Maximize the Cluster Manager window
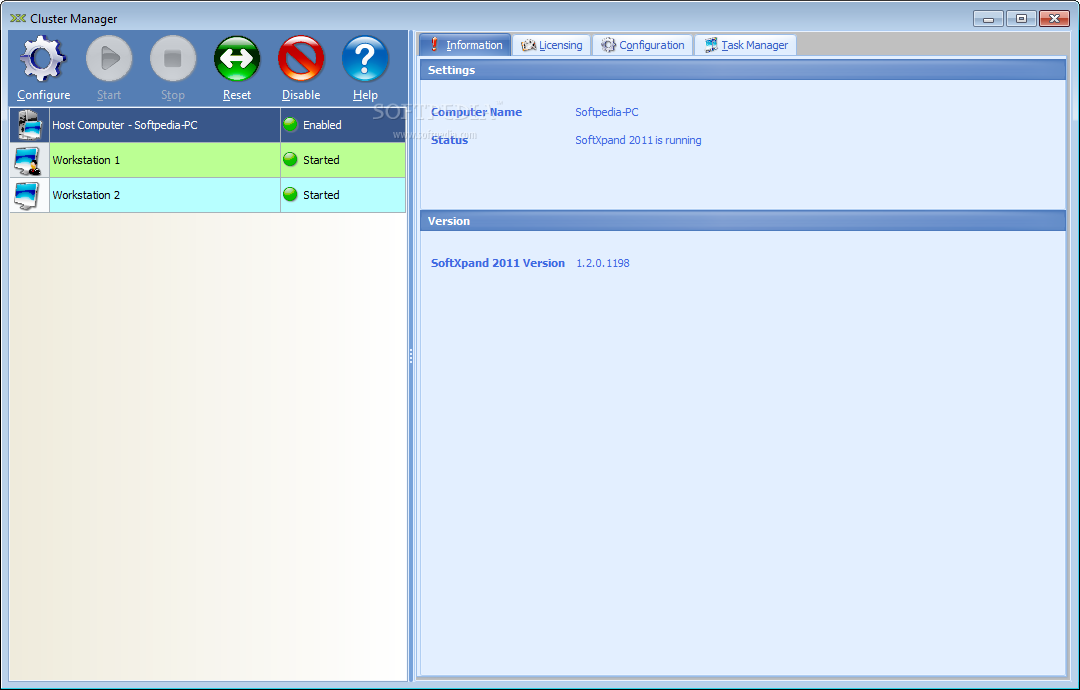 1021,19
